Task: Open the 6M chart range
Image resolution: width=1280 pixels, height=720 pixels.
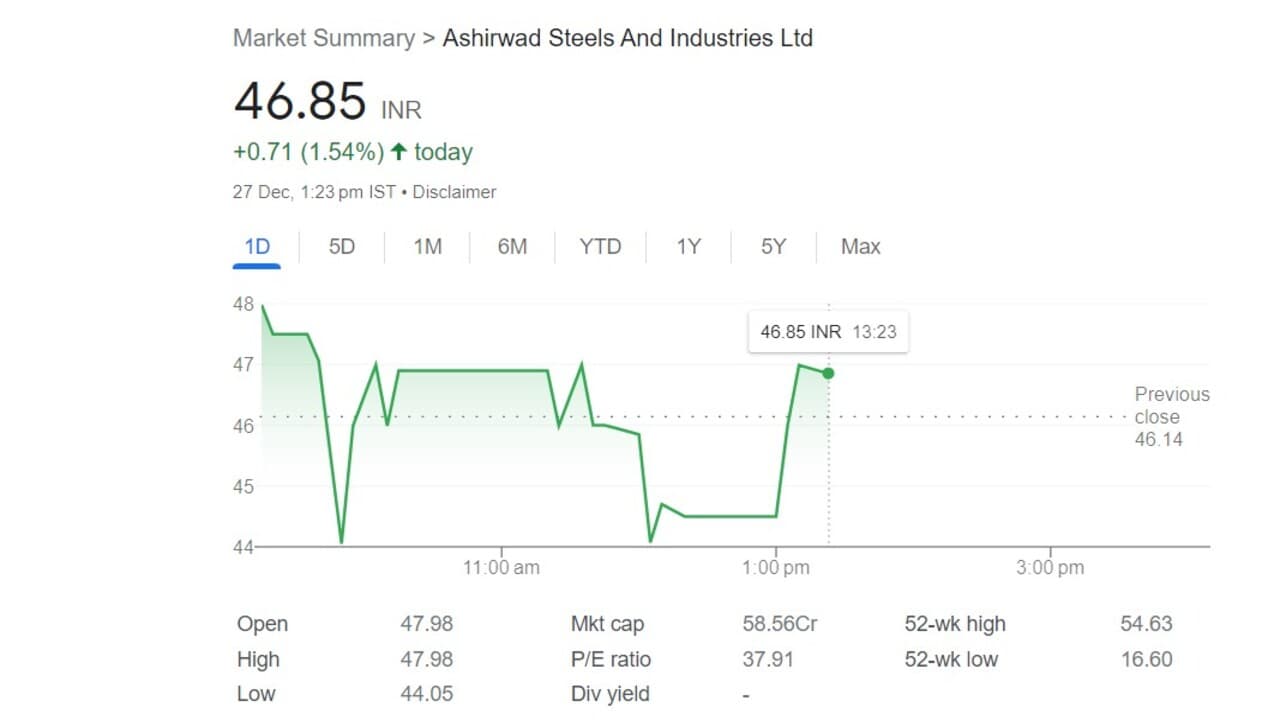Action: [x=512, y=246]
